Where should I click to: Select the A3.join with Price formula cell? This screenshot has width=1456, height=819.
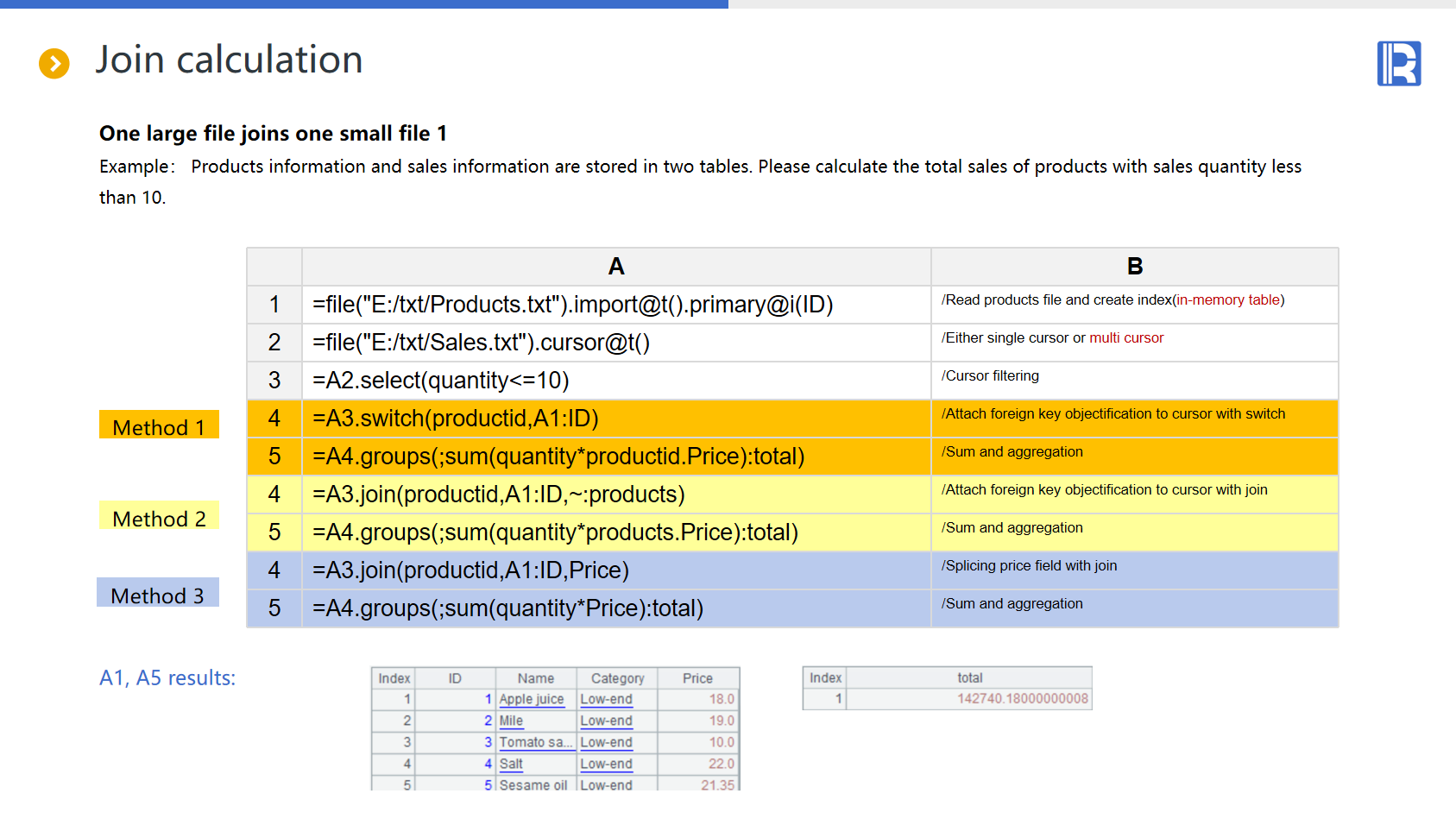pos(615,570)
